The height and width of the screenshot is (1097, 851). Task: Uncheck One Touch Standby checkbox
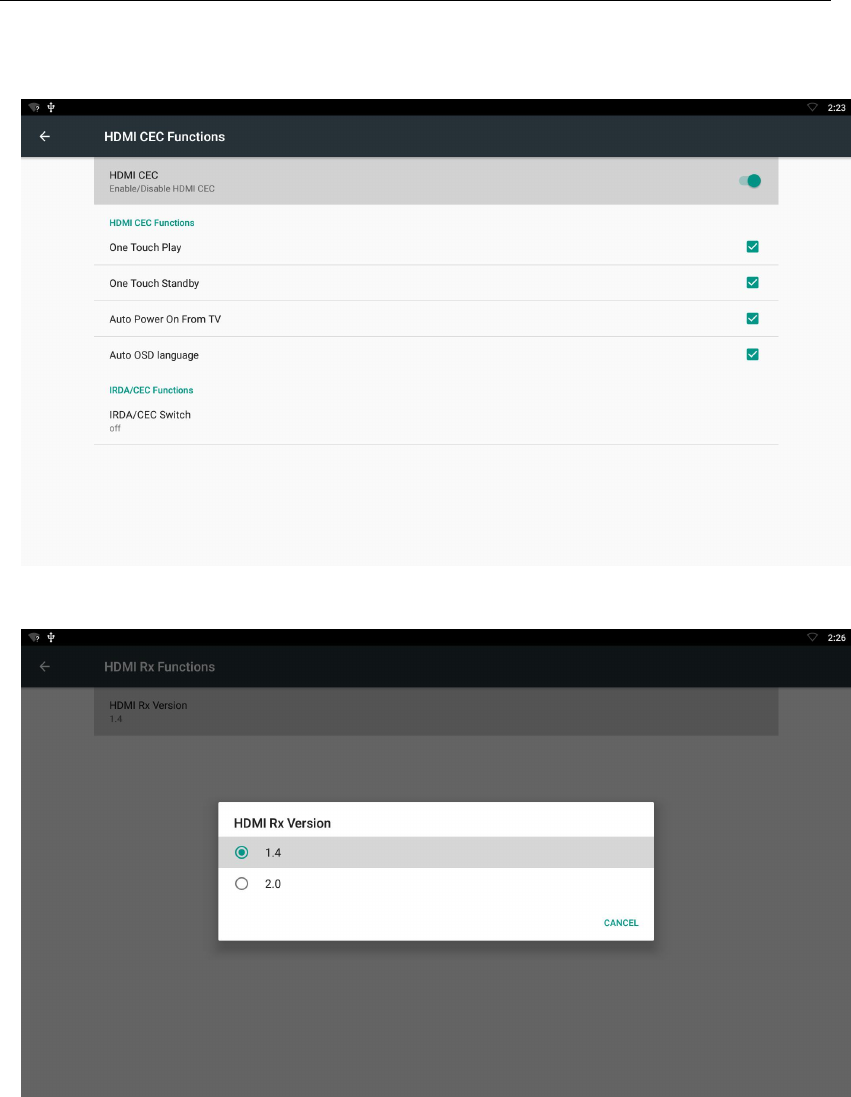point(752,283)
